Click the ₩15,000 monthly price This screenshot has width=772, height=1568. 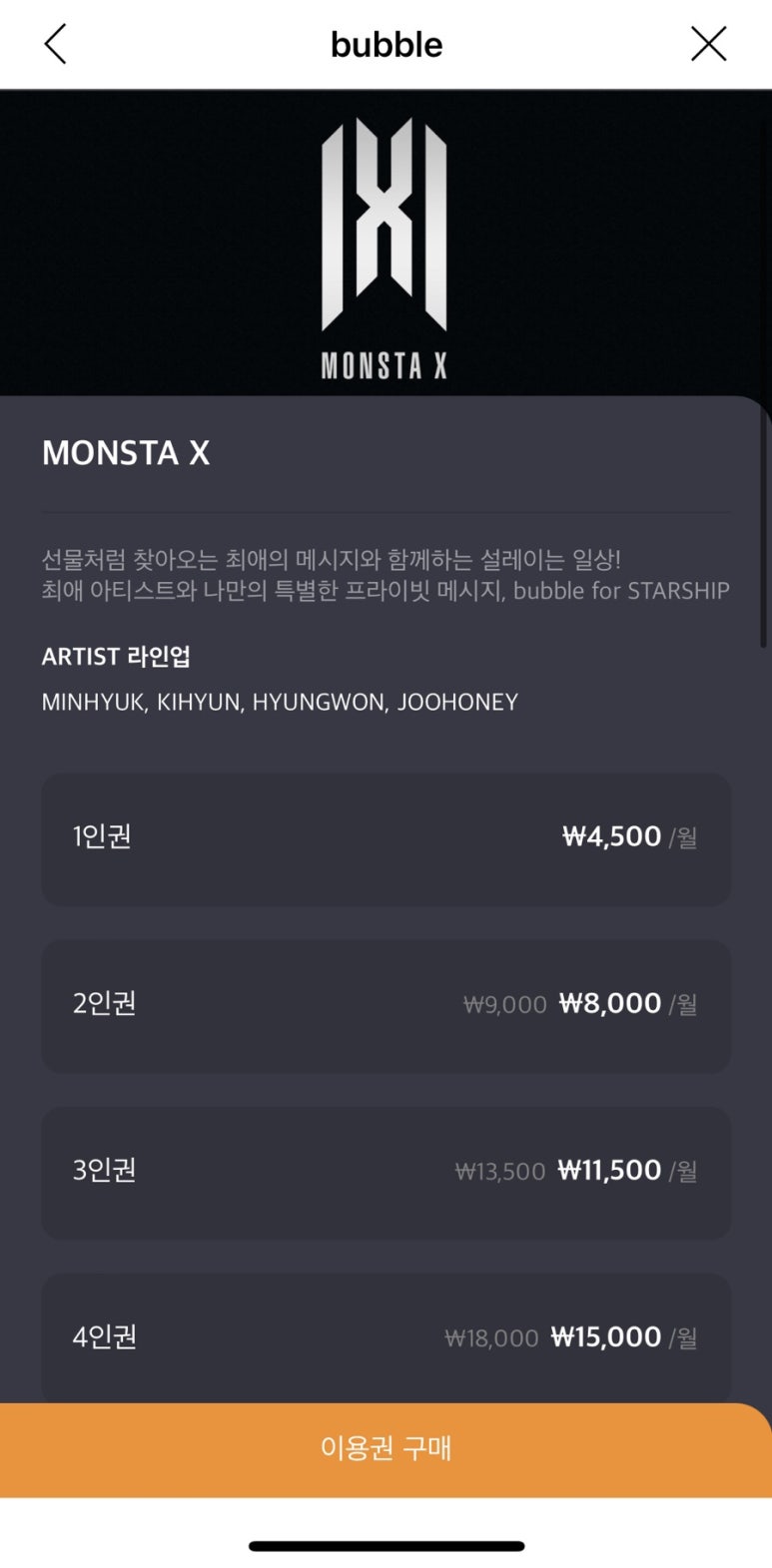[605, 1336]
